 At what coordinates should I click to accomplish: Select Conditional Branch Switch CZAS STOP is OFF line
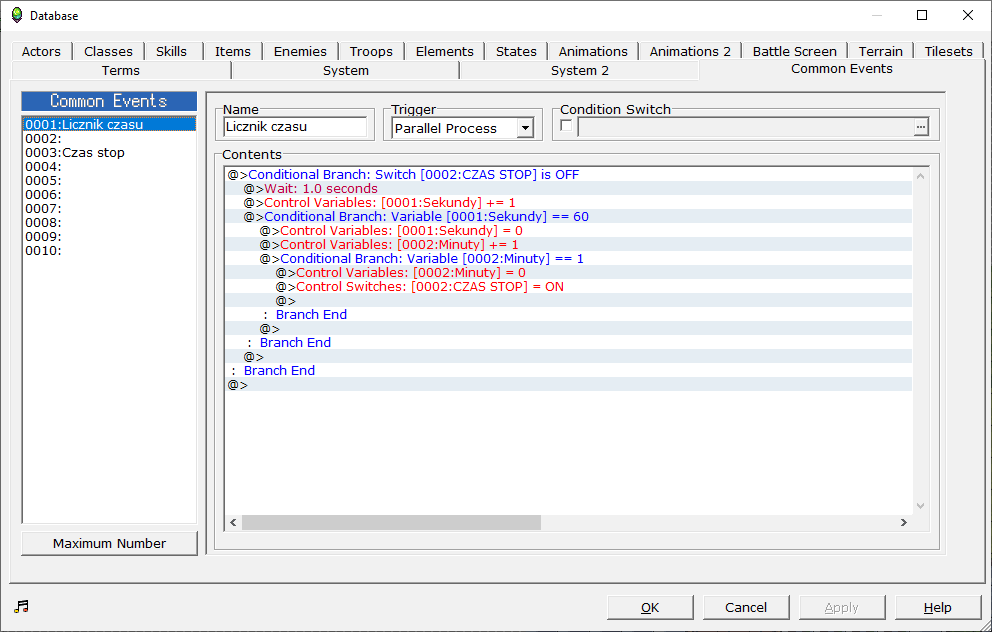[569, 175]
